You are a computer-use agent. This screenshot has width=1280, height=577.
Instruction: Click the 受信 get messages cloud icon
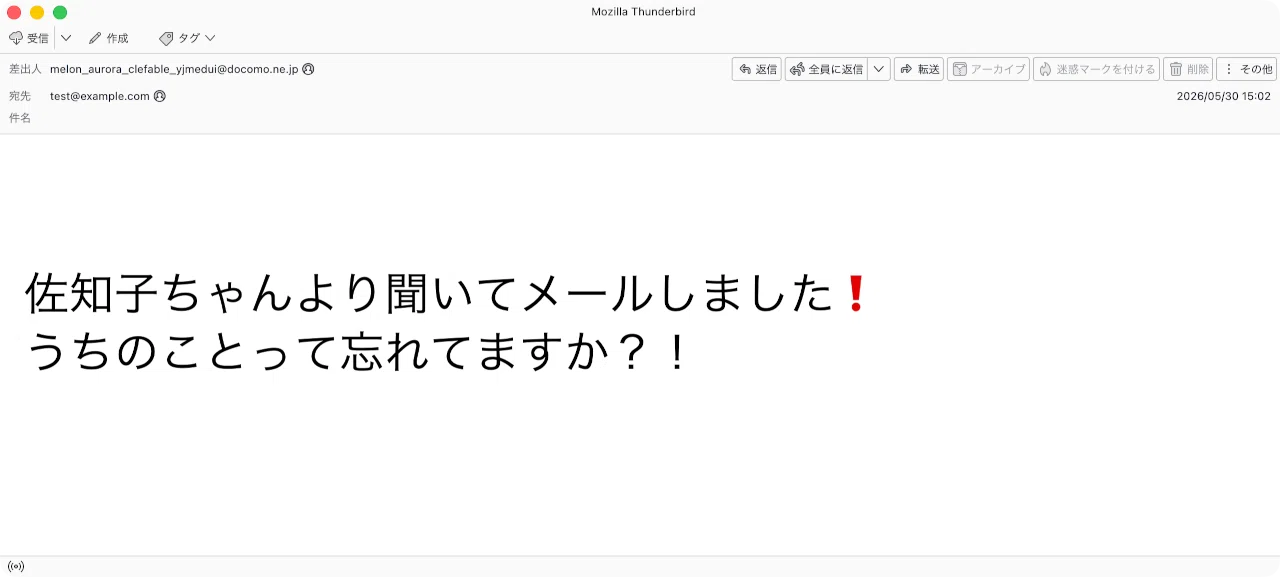click(16, 38)
